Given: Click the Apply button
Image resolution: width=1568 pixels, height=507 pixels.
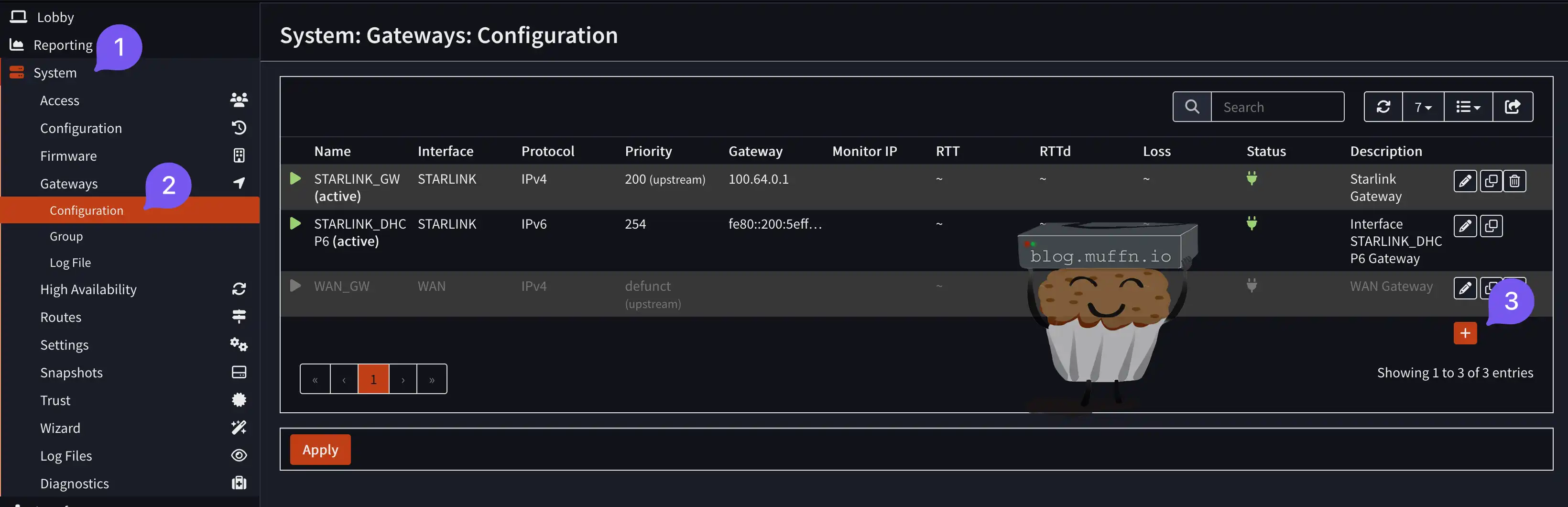Looking at the screenshot, I should [x=320, y=450].
